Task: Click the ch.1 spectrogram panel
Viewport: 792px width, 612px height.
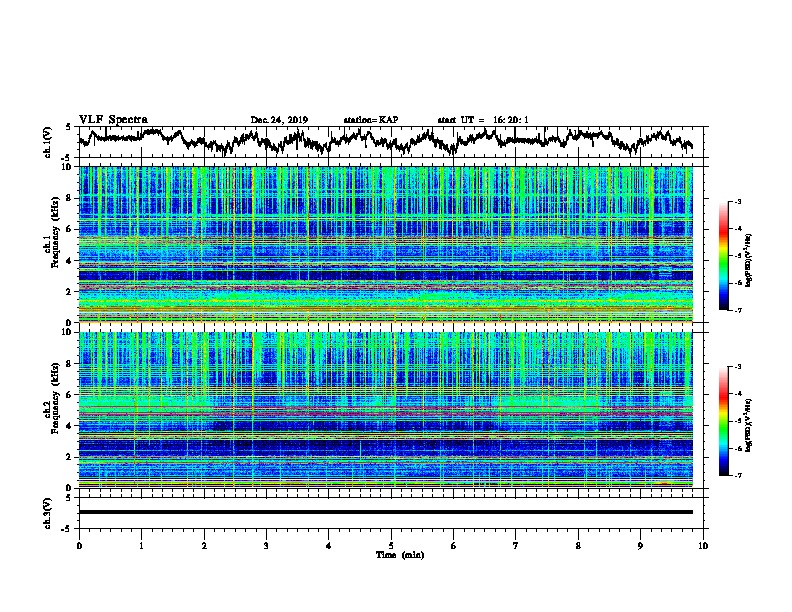Action: [x=386, y=244]
